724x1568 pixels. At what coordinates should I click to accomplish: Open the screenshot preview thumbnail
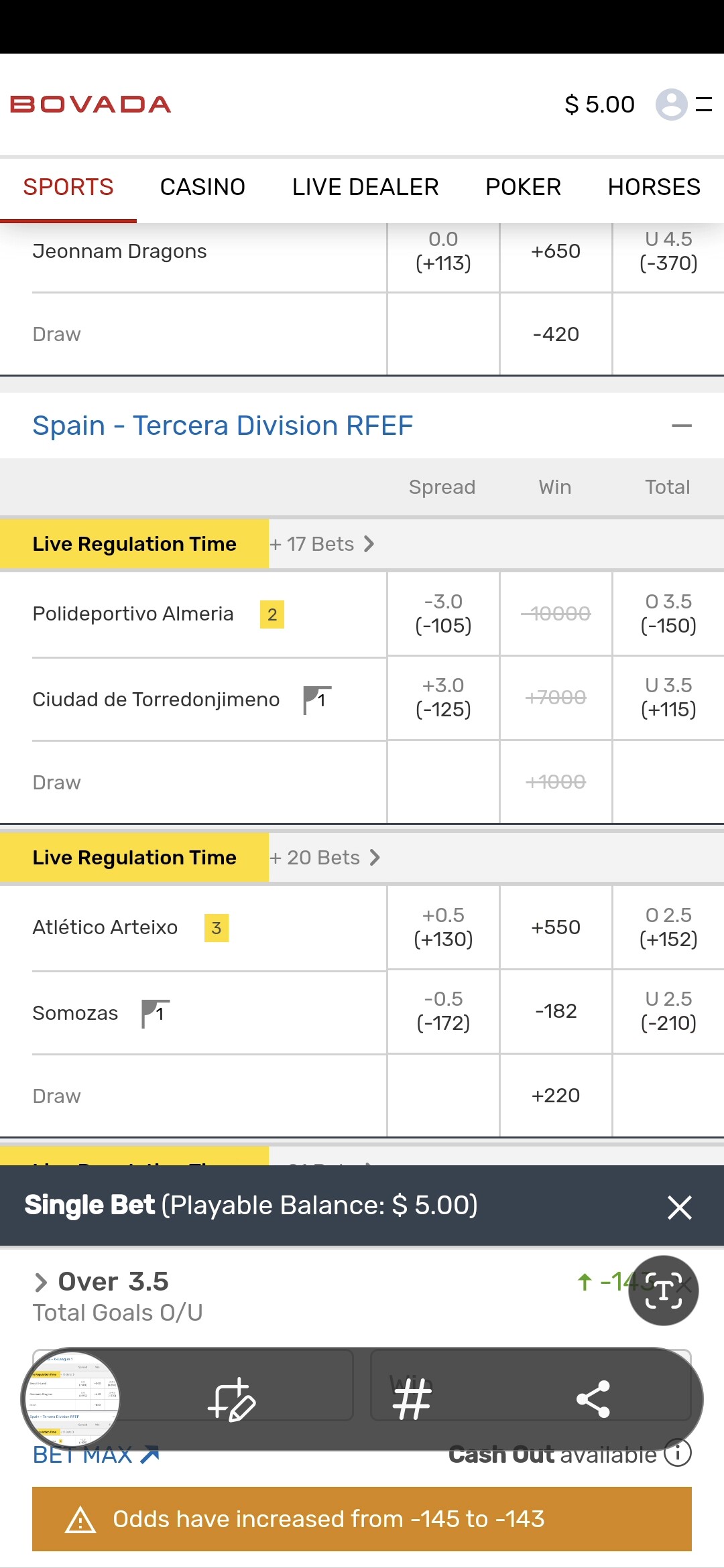pyautogui.click(x=72, y=1398)
